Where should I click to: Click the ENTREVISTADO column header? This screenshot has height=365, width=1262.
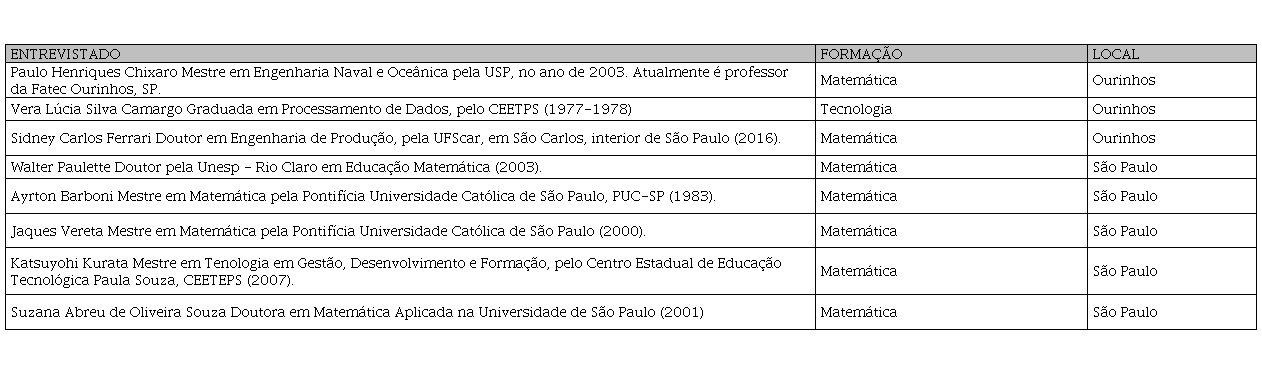point(410,54)
